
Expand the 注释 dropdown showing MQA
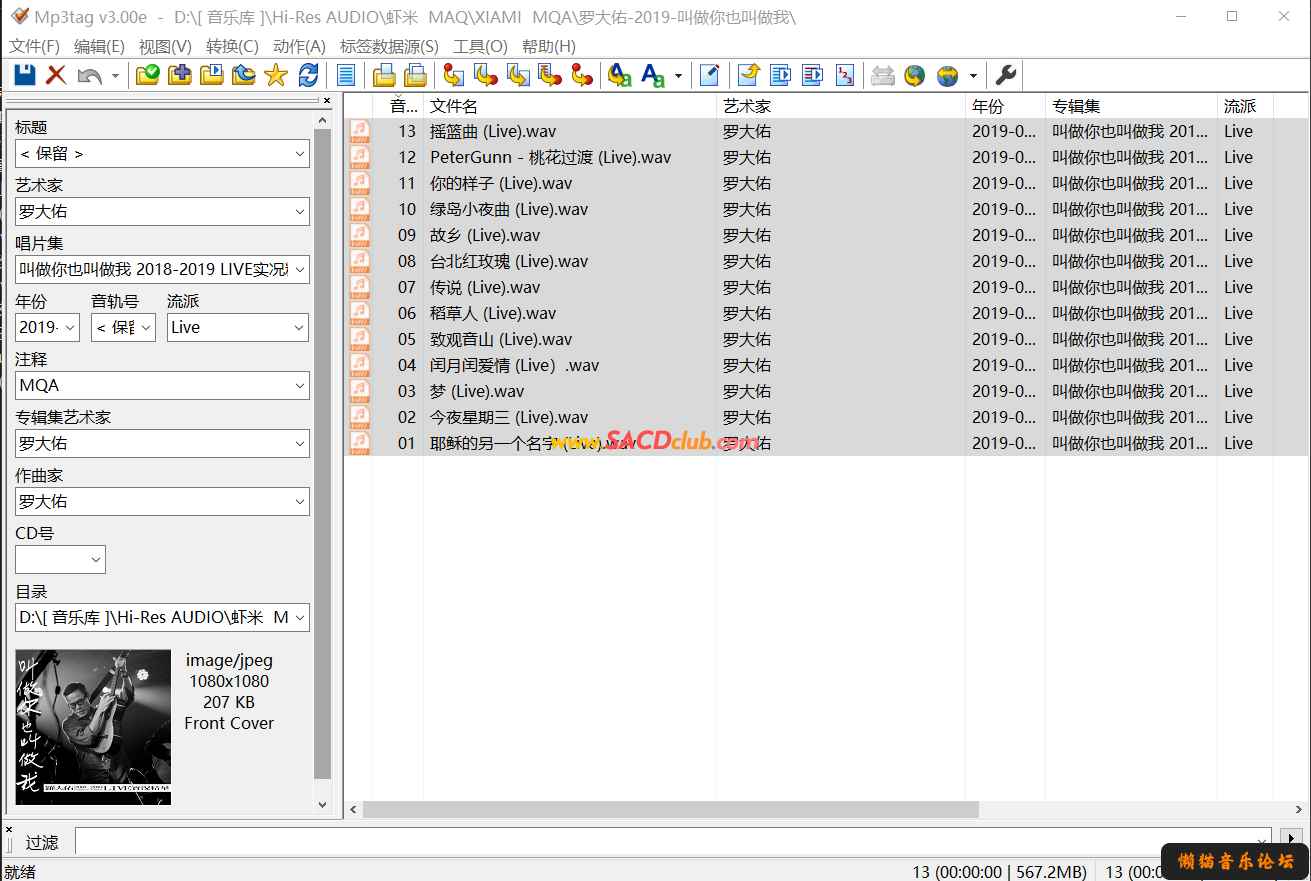click(x=299, y=386)
